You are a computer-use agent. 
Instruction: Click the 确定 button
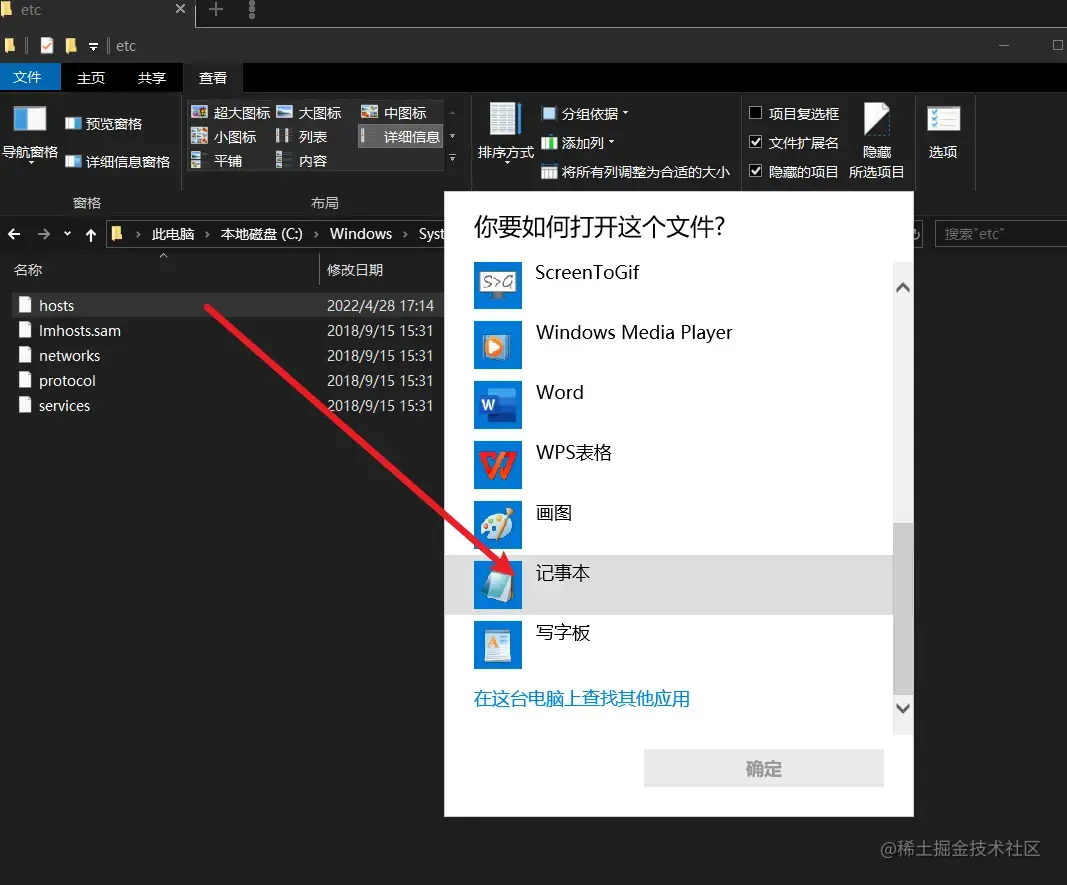[x=764, y=768]
